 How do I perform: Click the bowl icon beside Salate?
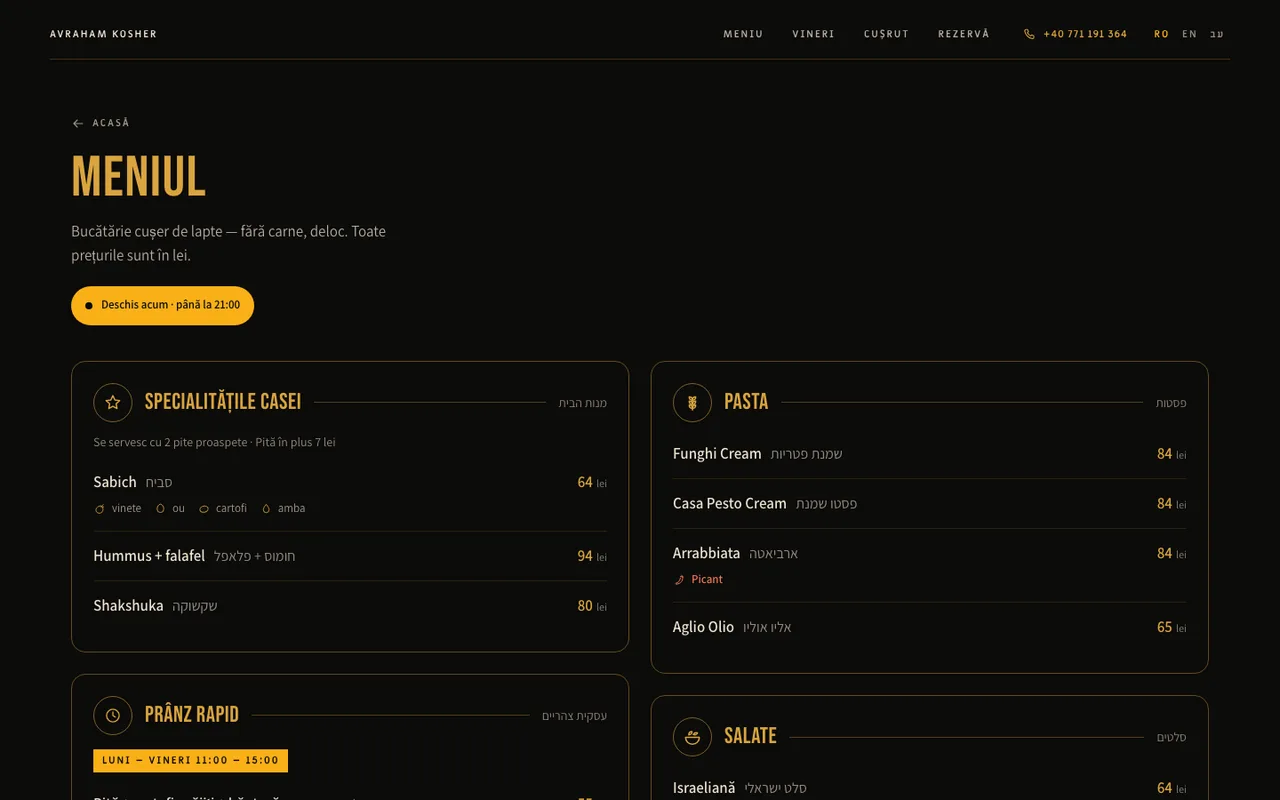[x=692, y=736]
